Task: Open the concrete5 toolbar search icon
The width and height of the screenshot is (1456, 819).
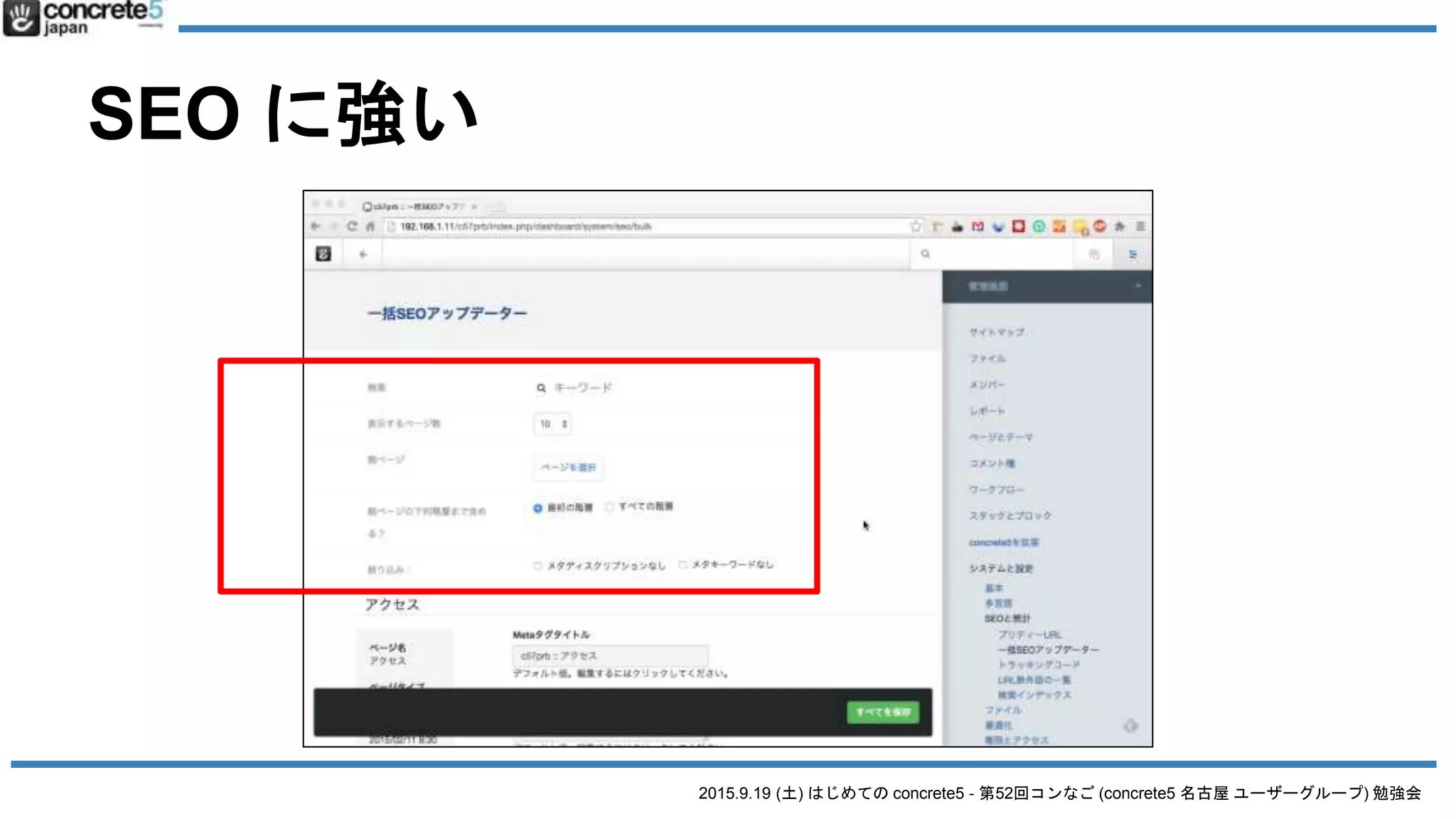Action: click(925, 254)
